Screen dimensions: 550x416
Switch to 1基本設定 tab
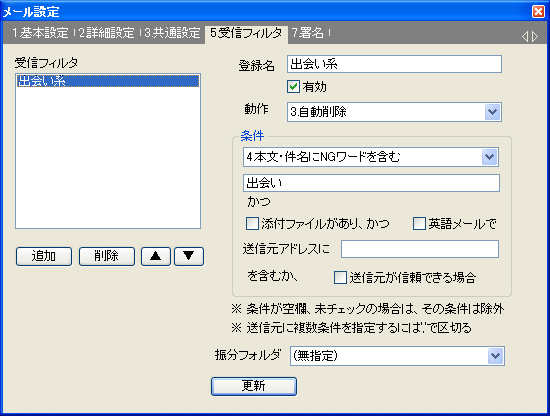(x=40, y=33)
